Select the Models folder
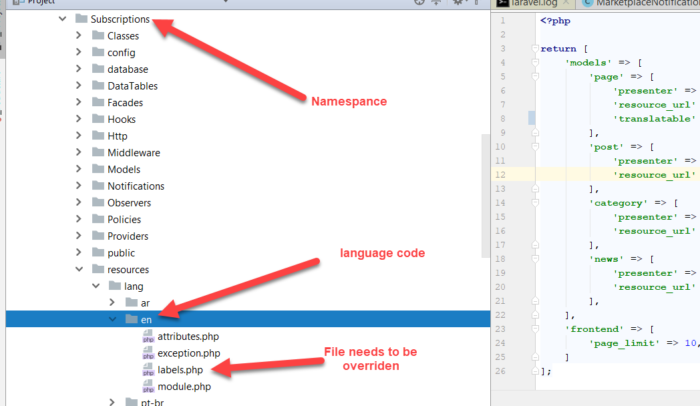Image resolution: width=700 pixels, height=406 pixels. coord(124,169)
